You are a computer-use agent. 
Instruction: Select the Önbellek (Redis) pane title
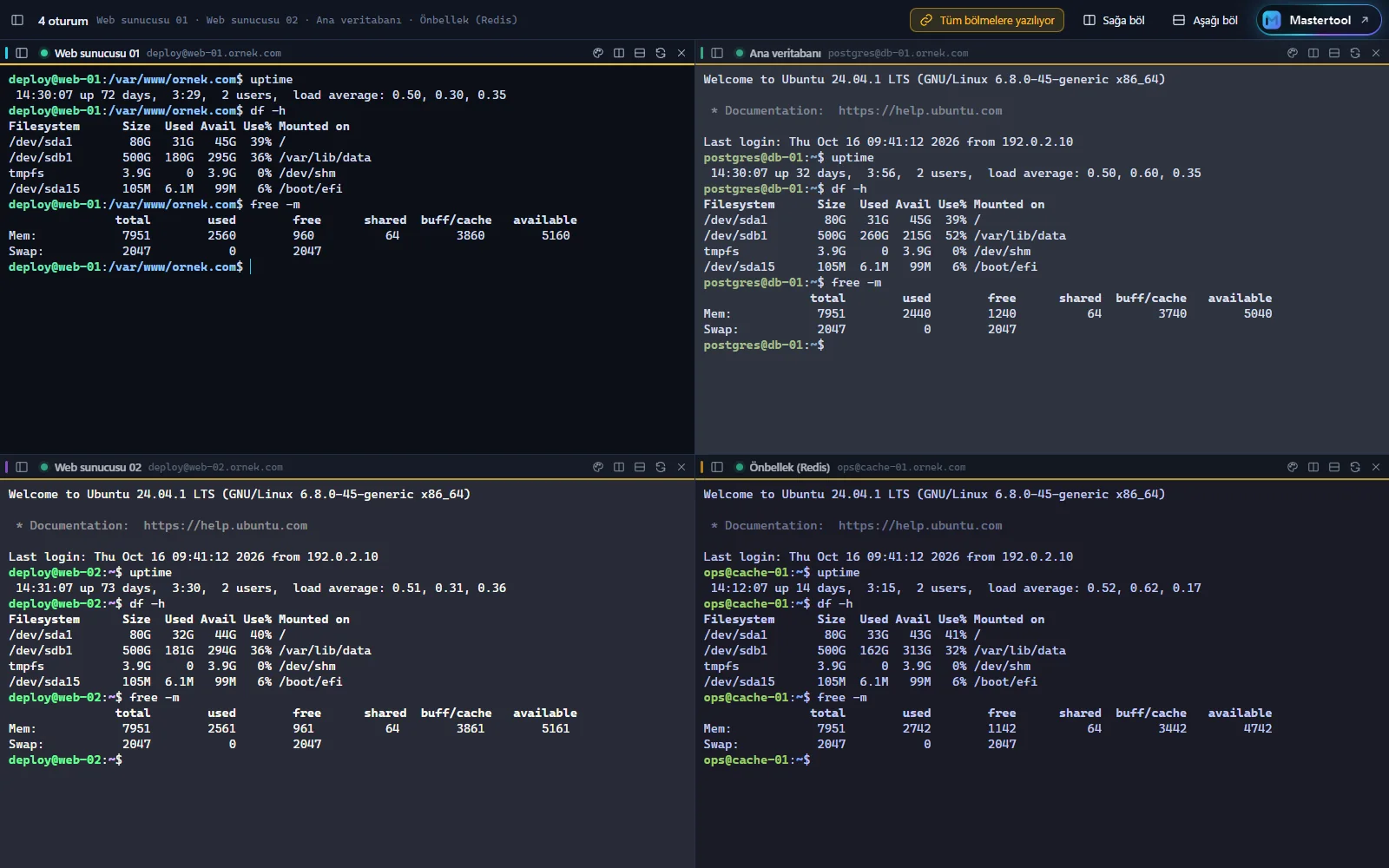pyautogui.click(x=789, y=467)
